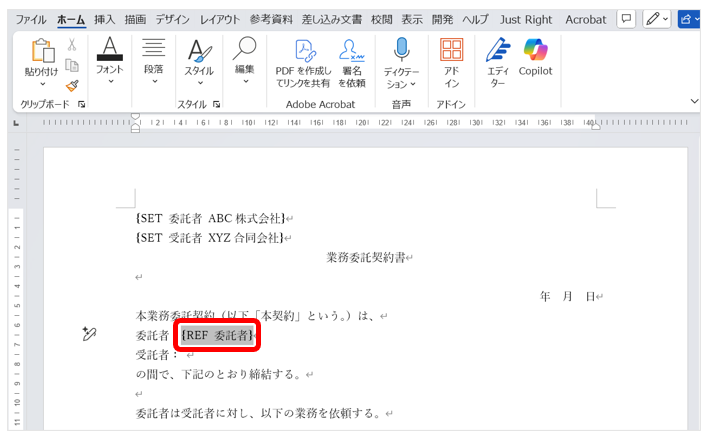Click the vertical ruler on the left

click(17, 285)
